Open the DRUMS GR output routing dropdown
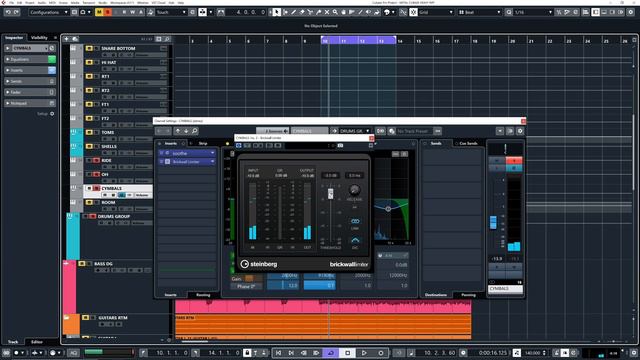Screen dimensions: 640x360 (x=355, y=131)
